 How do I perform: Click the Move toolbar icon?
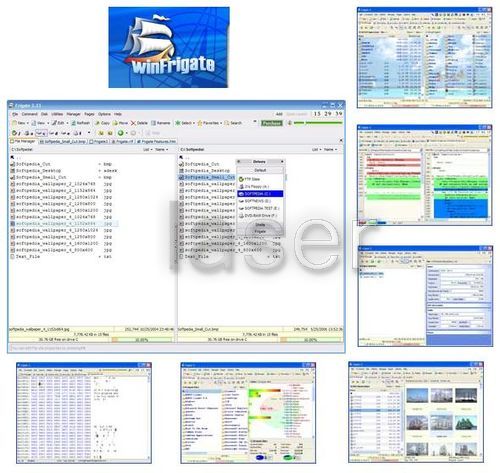point(115,123)
